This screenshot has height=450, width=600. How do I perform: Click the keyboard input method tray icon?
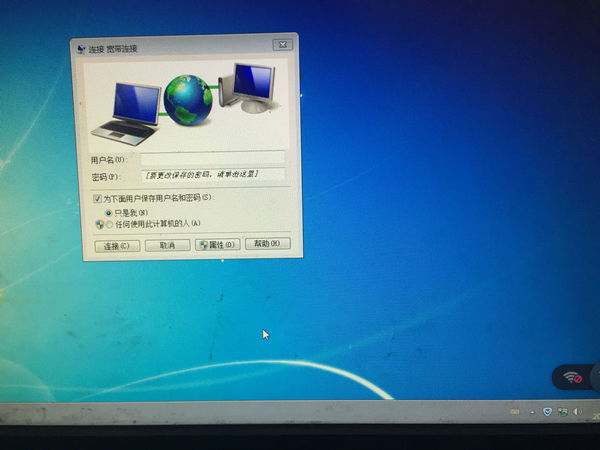coord(515,412)
